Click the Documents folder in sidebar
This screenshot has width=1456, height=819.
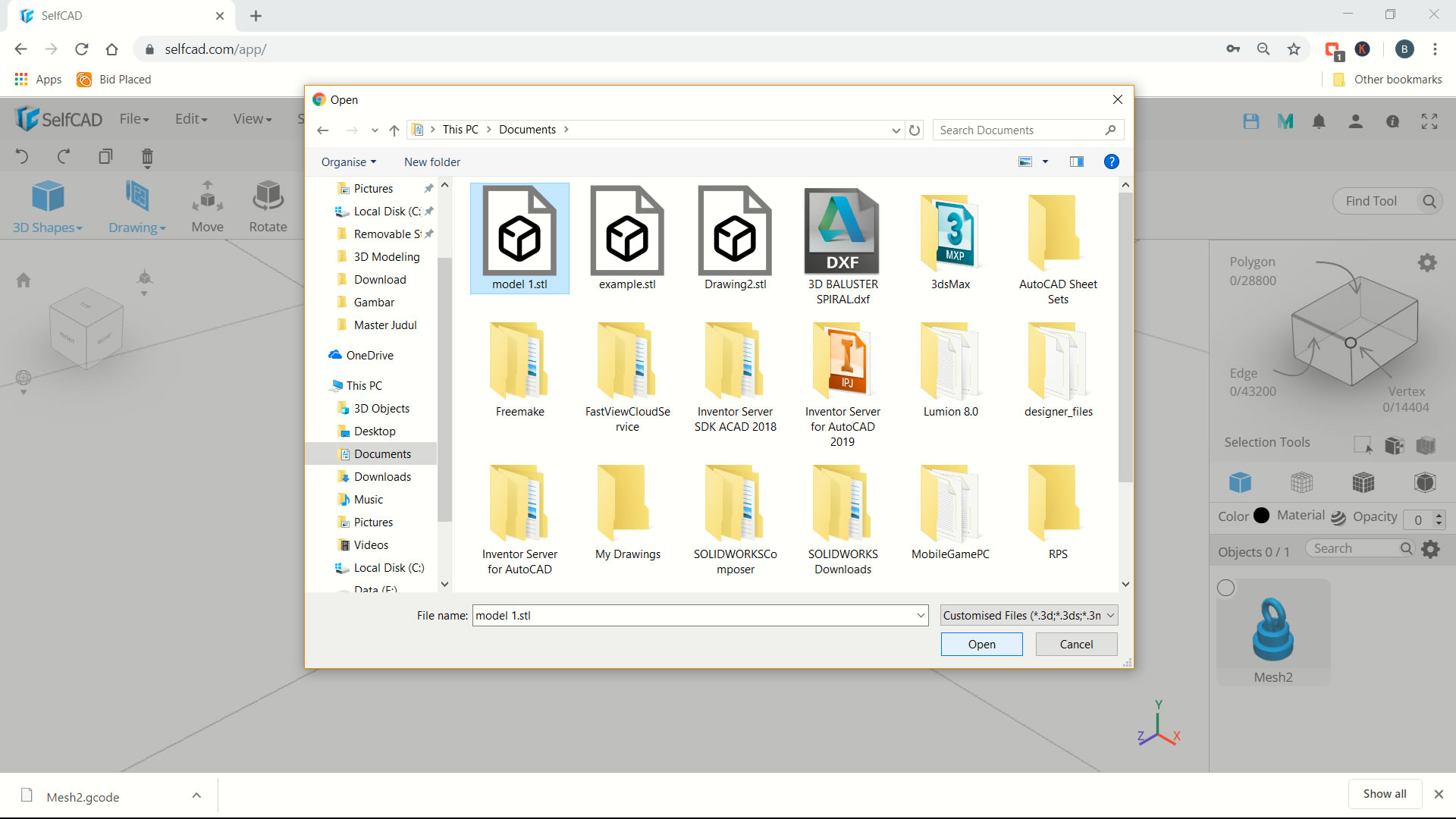(x=382, y=453)
